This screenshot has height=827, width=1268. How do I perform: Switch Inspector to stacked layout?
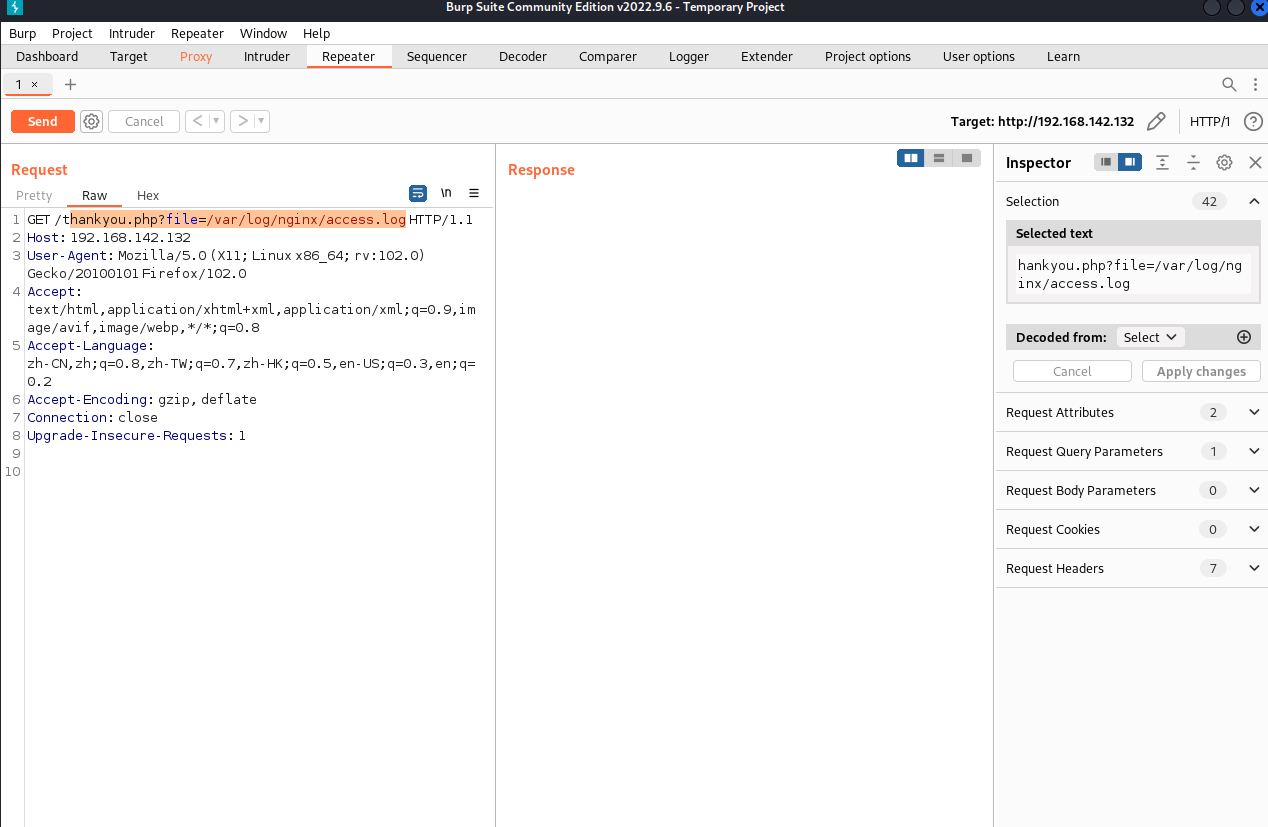click(x=1105, y=162)
